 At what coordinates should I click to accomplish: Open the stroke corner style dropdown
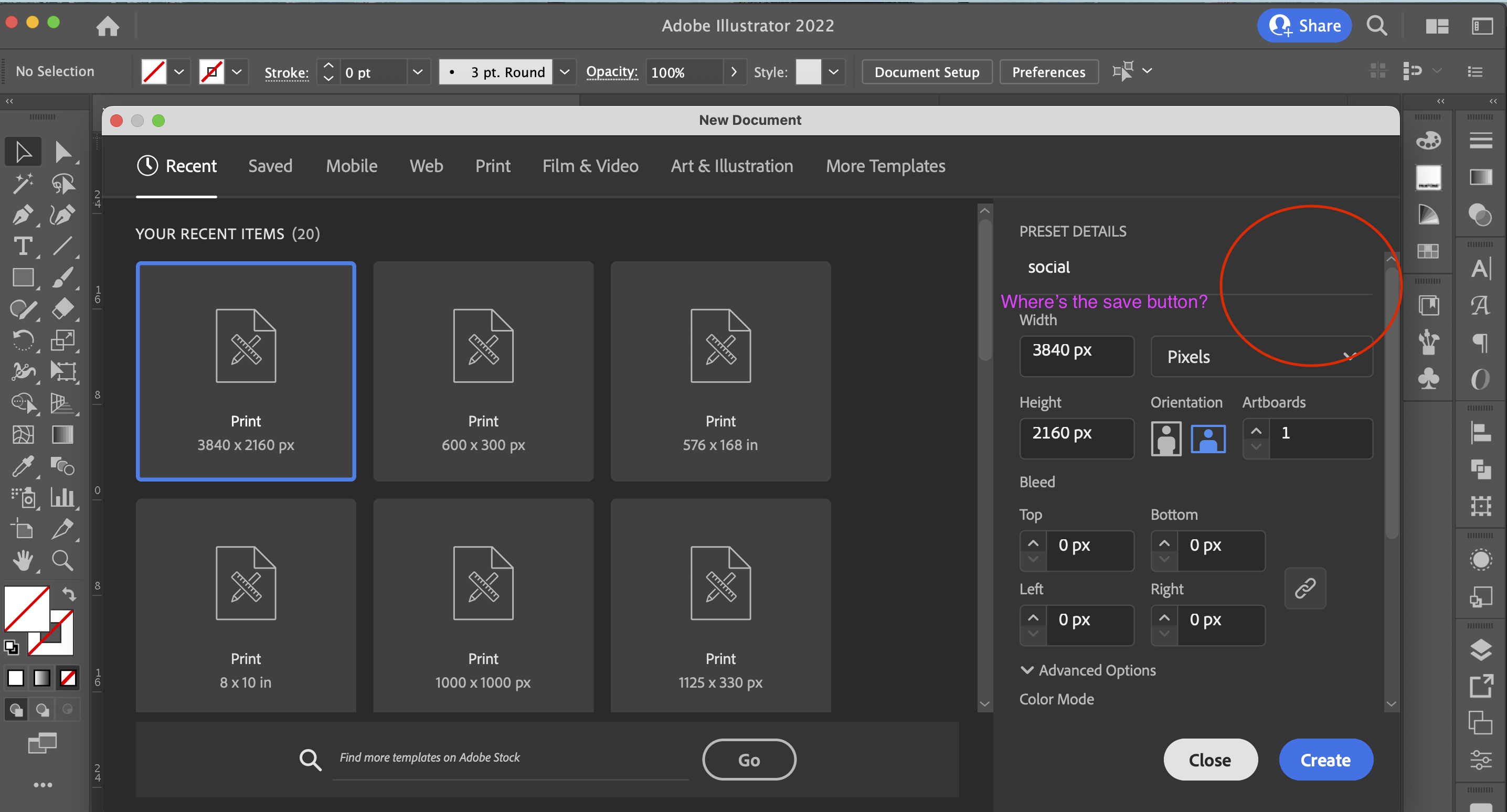(565, 71)
